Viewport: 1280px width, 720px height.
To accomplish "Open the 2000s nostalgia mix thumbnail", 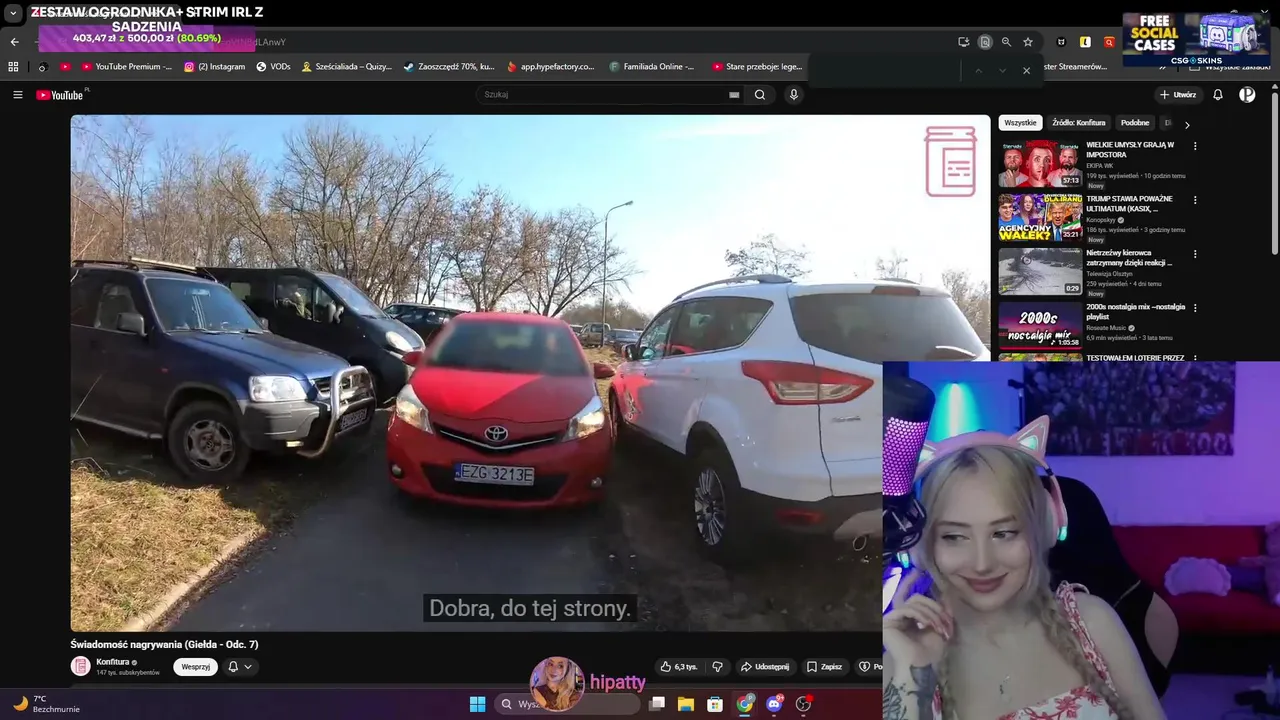I will (1040, 325).
